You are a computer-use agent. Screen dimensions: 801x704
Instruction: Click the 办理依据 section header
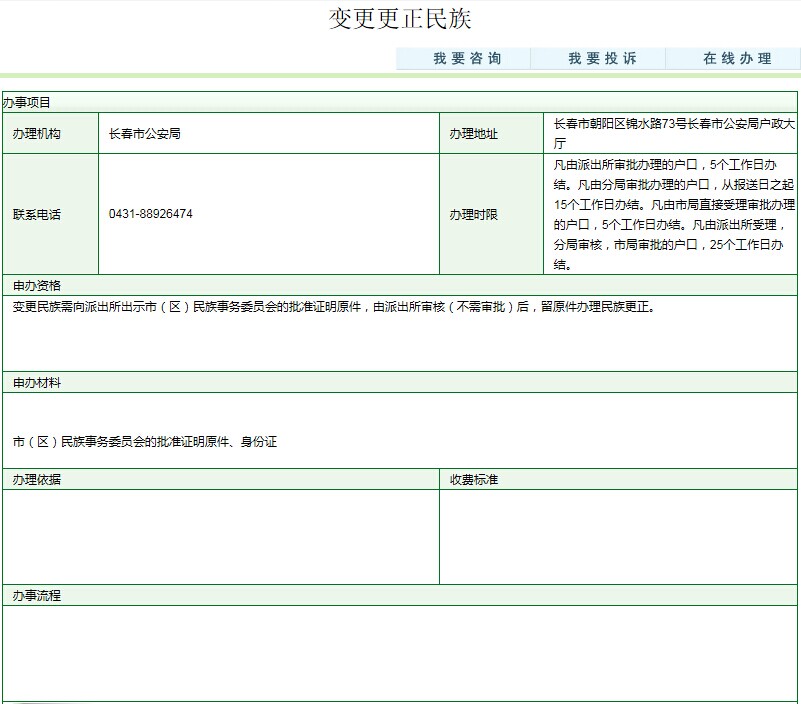tap(221, 479)
